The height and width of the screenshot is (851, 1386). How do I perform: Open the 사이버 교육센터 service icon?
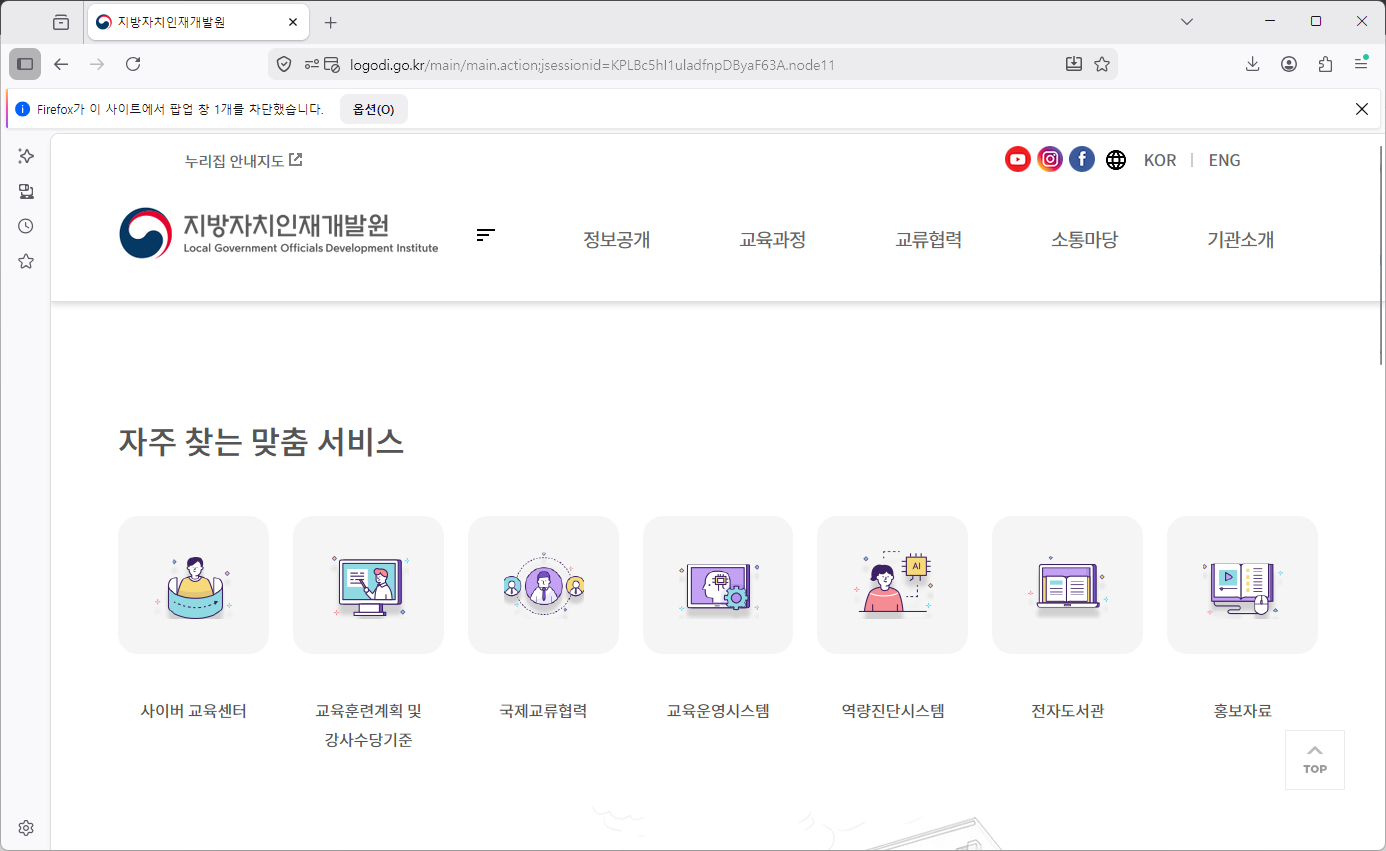coord(193,585)
